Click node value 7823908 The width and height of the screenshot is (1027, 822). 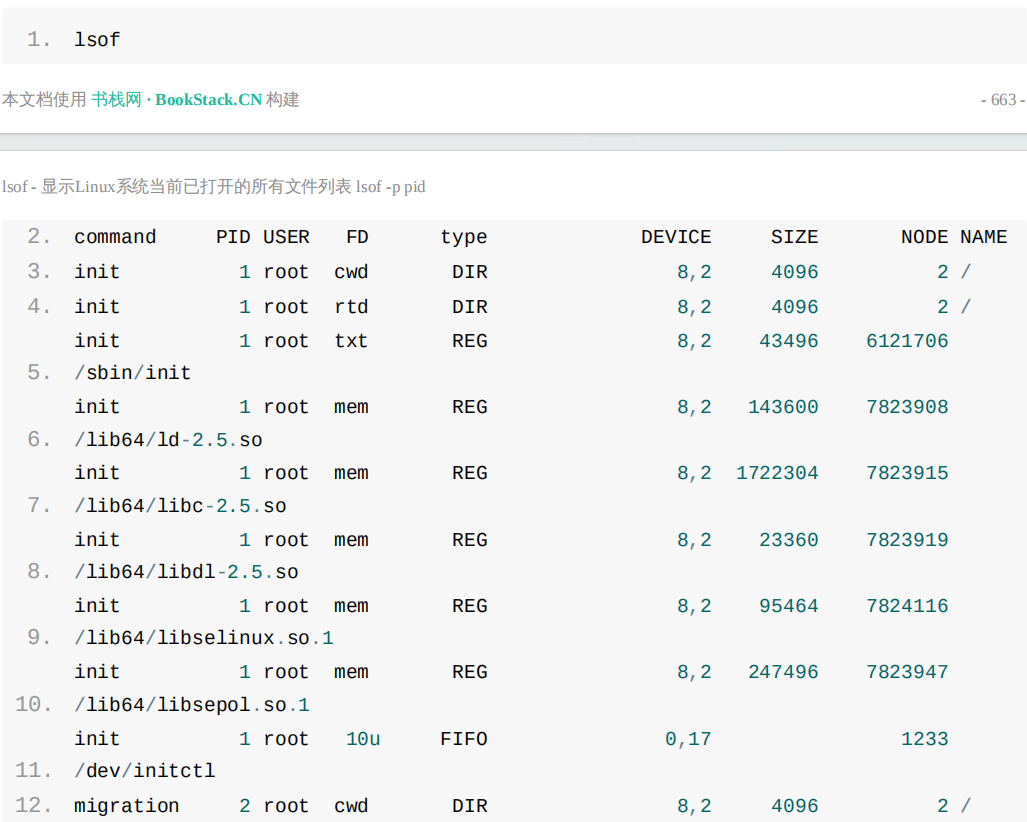[x=907, y=407]
